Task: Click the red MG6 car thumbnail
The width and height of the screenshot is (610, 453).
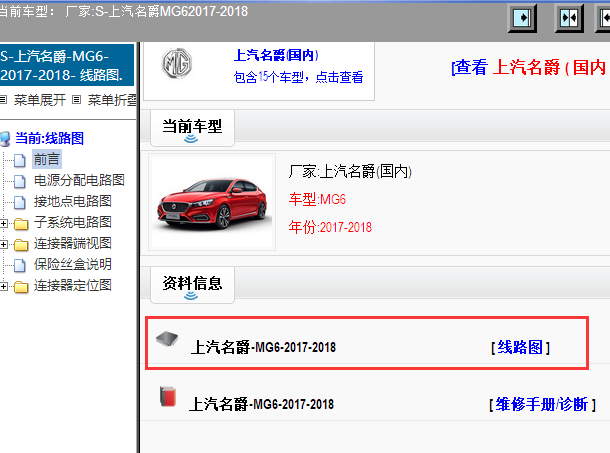Action: click(212, 202)
